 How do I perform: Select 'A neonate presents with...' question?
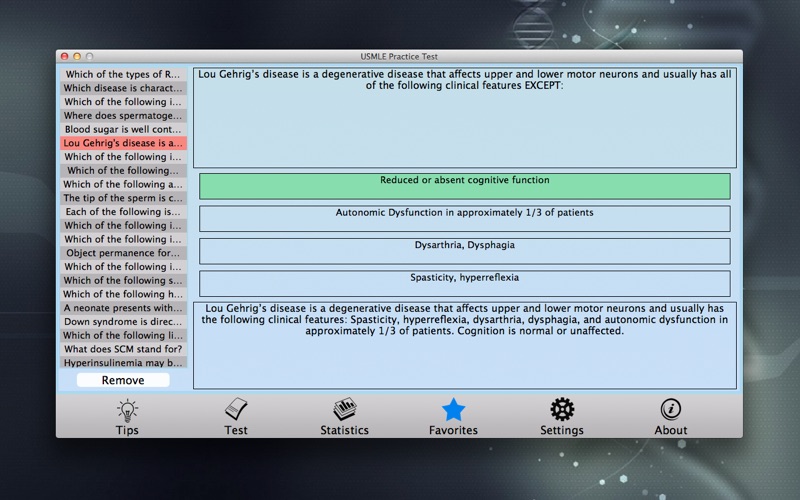pos(123,308)
